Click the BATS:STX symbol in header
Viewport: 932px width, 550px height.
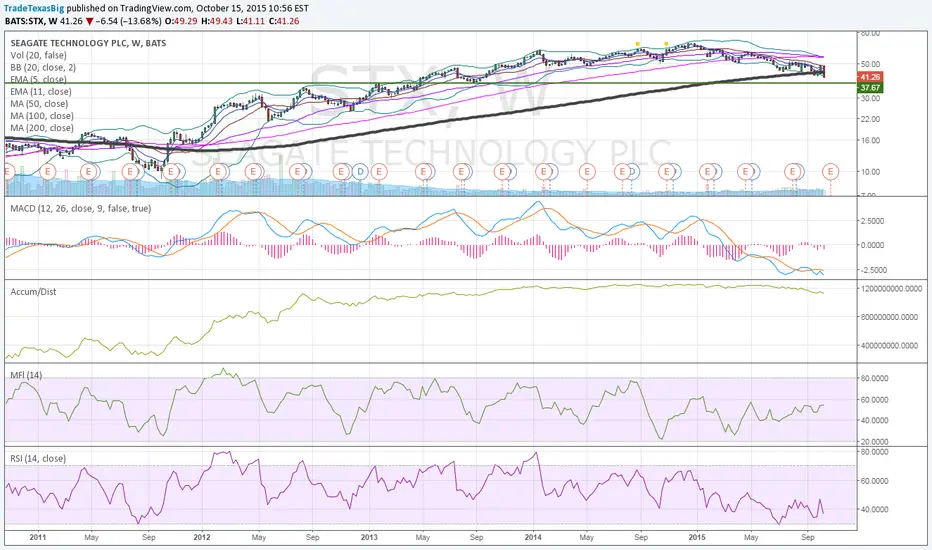click(x=25, y=21)
